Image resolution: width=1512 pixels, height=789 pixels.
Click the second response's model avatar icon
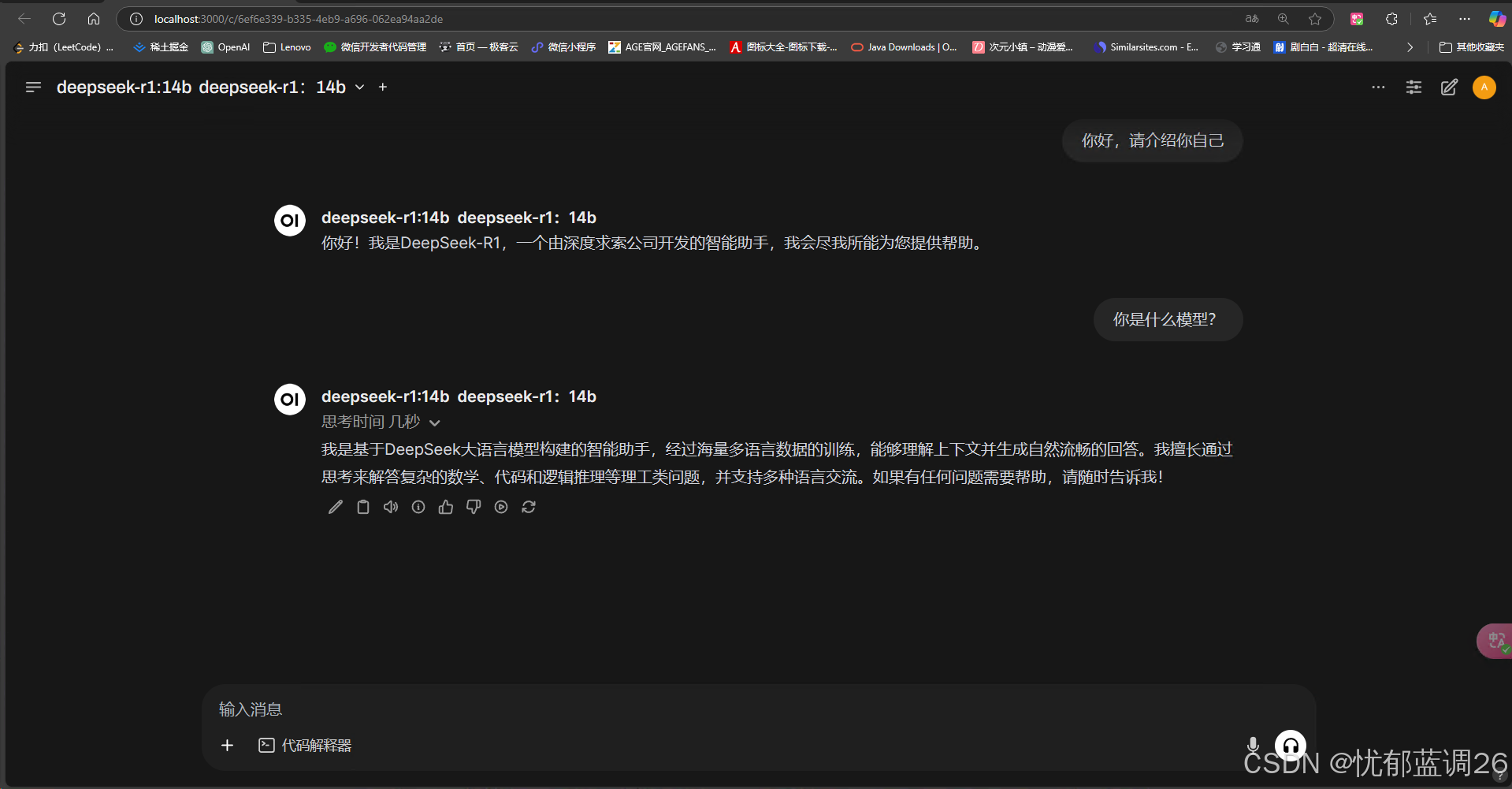coord(290,399)
